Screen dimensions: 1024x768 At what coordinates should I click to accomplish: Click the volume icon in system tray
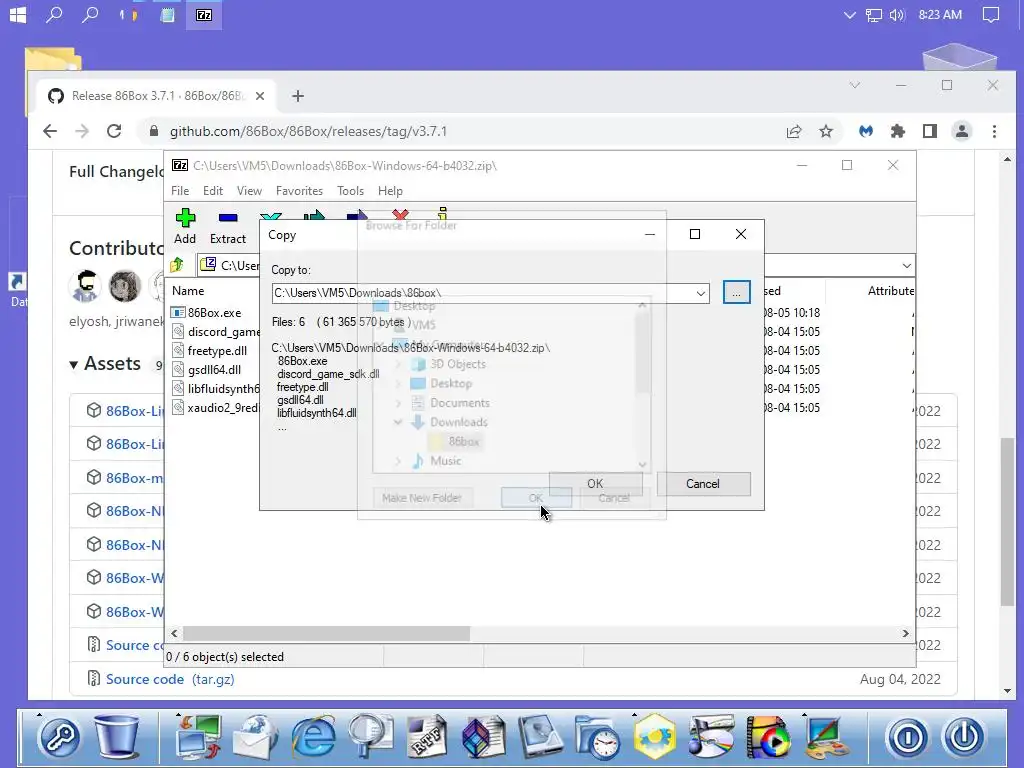[x=897, y=14]
